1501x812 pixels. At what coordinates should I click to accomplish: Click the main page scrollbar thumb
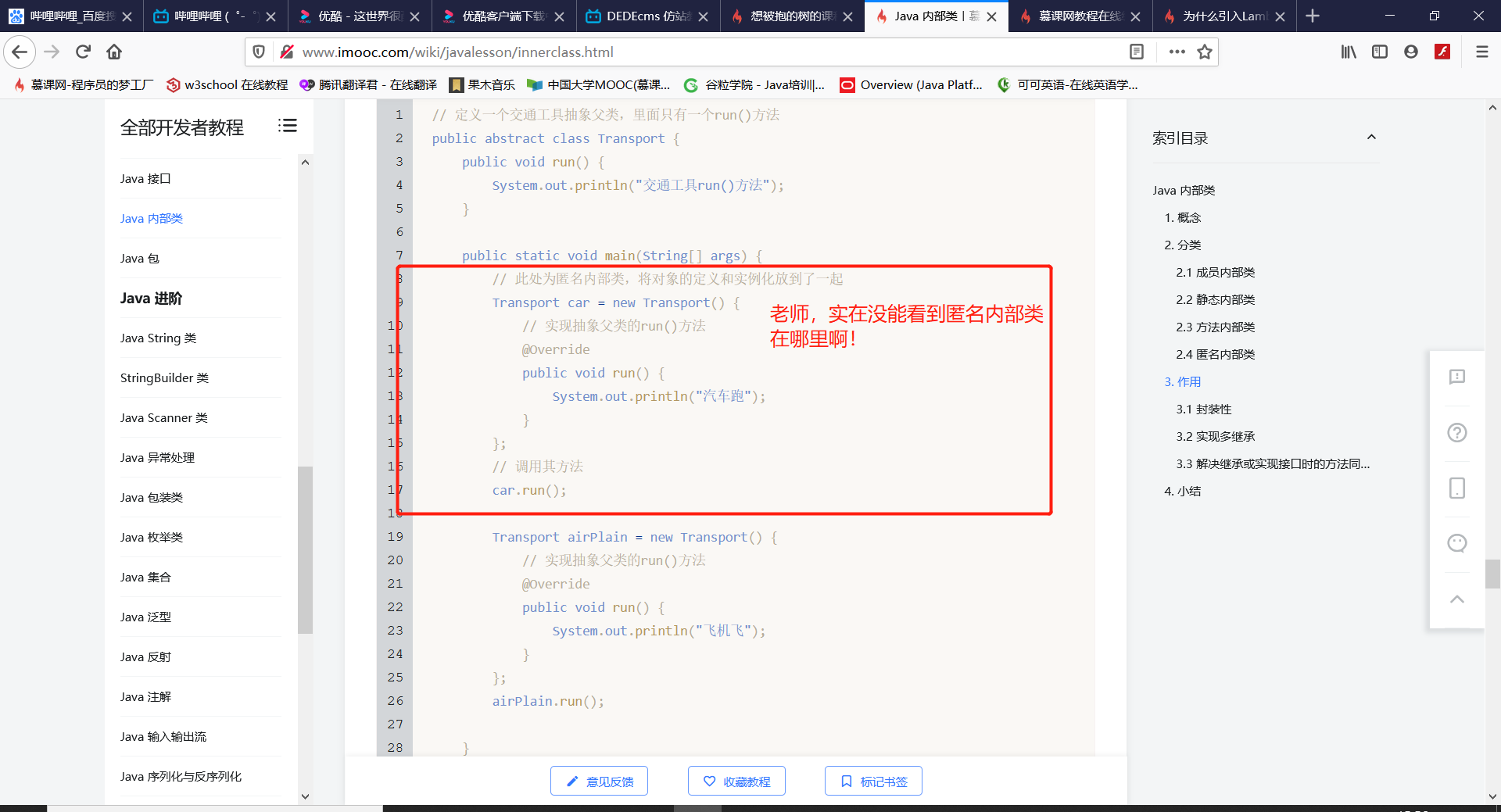(x=1492, y=574)
